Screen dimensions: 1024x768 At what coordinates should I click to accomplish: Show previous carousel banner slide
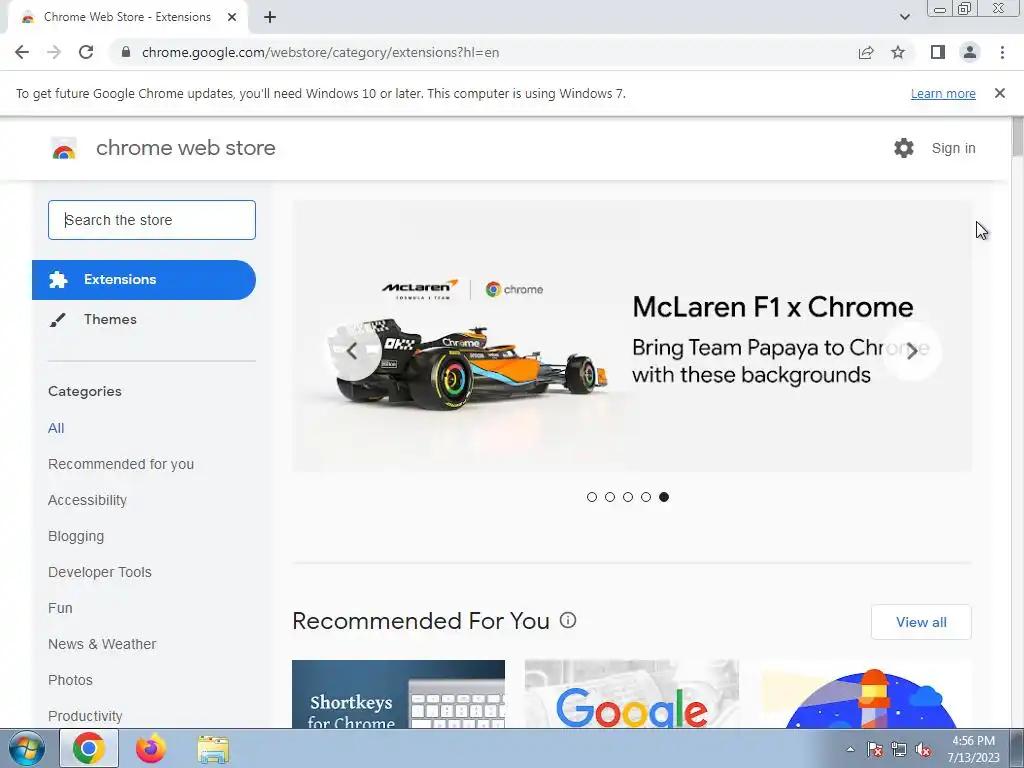353,351
